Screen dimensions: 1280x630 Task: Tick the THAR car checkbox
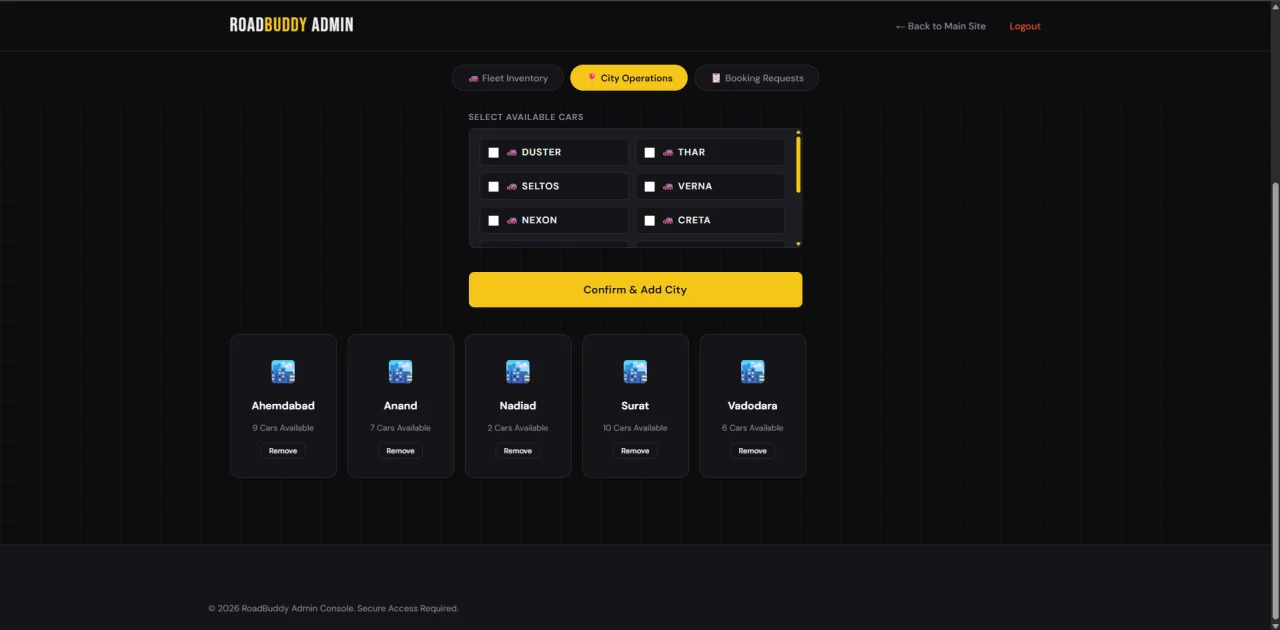click(x=650, y=153)
